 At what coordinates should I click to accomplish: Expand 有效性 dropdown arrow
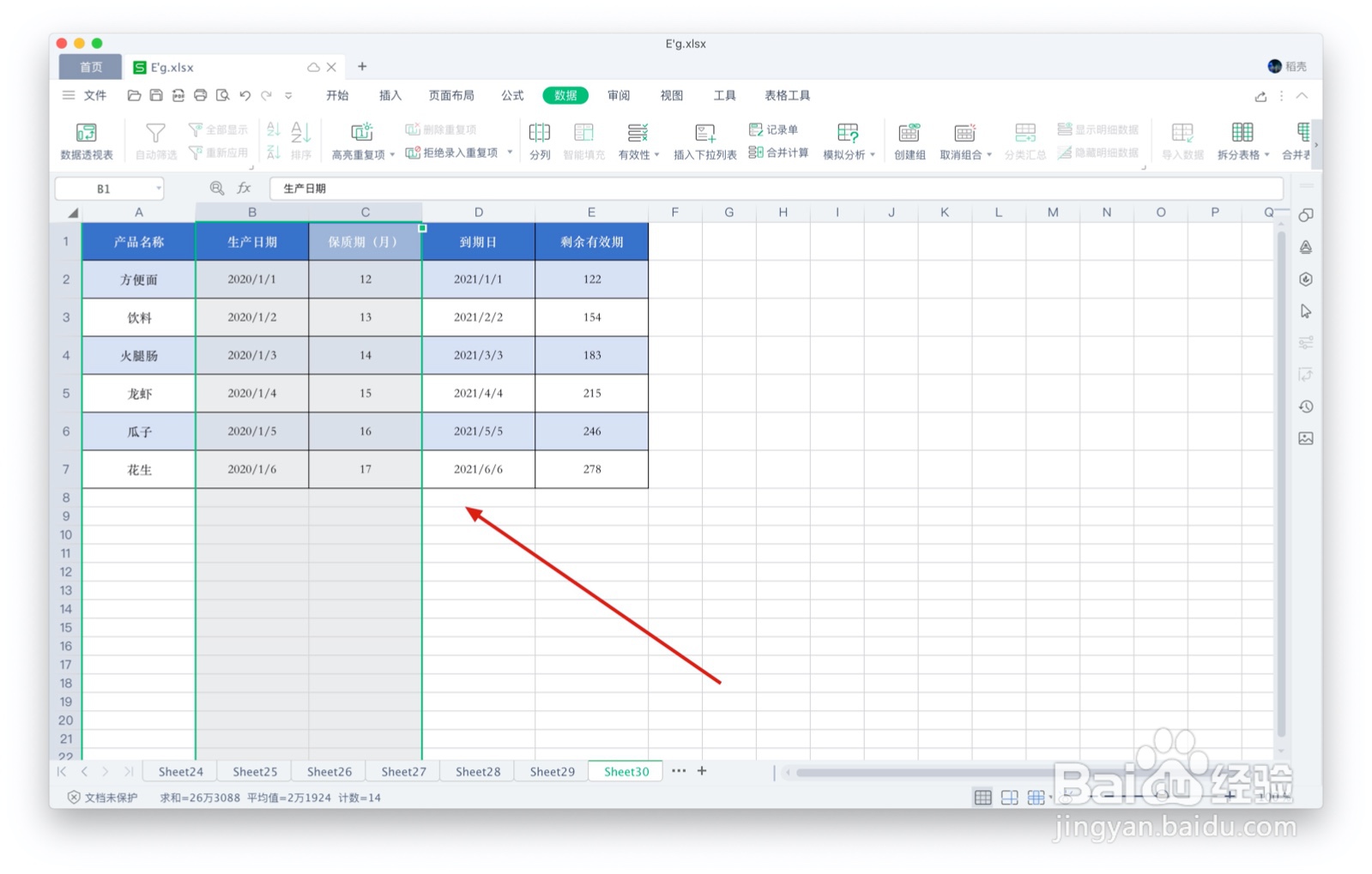[657, 155]
